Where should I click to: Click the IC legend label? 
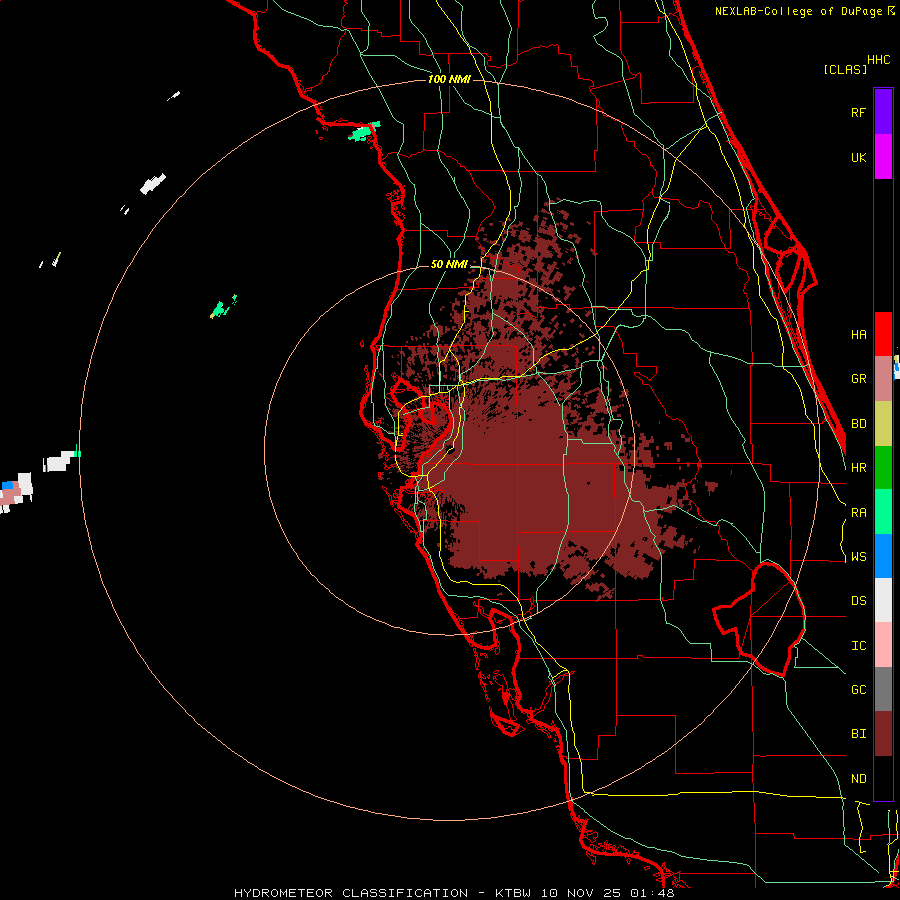coord(858,646)
